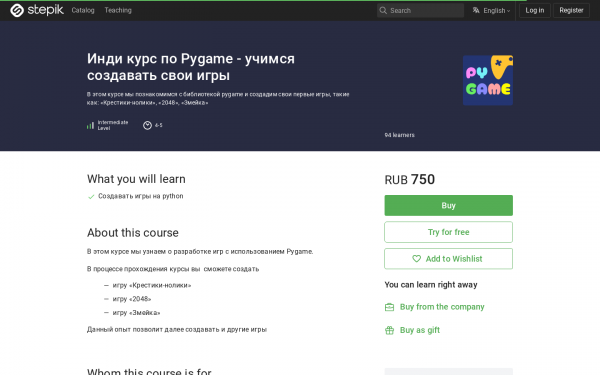600x375 pixels.
Task: Click the Add to Wishlist button
Action: click(448, 259)
